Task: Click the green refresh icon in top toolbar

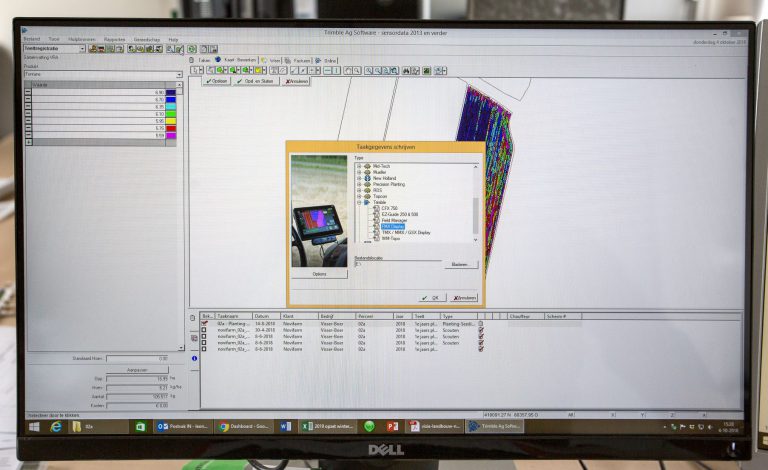Action: (191, 48)
